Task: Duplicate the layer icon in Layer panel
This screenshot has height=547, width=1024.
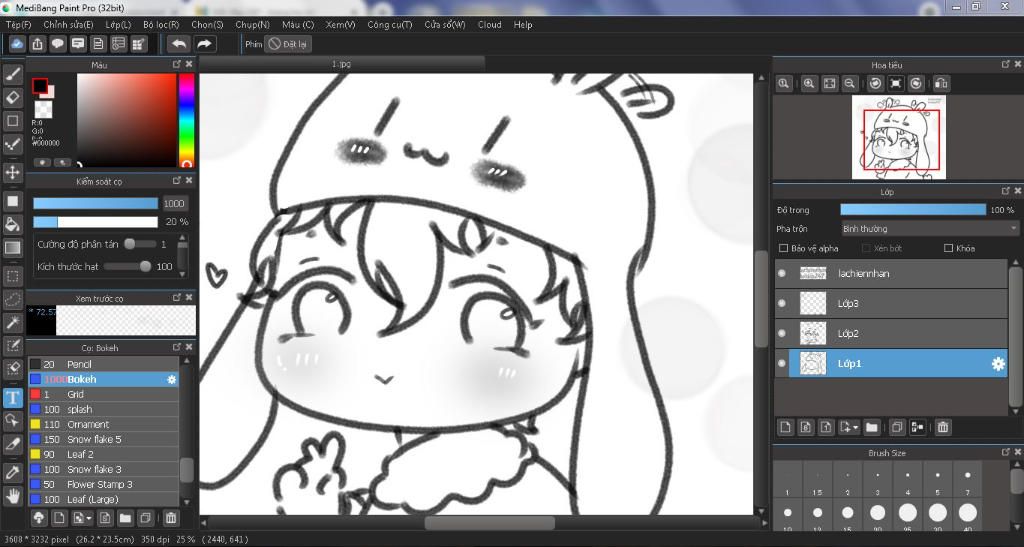Action: 897,428
